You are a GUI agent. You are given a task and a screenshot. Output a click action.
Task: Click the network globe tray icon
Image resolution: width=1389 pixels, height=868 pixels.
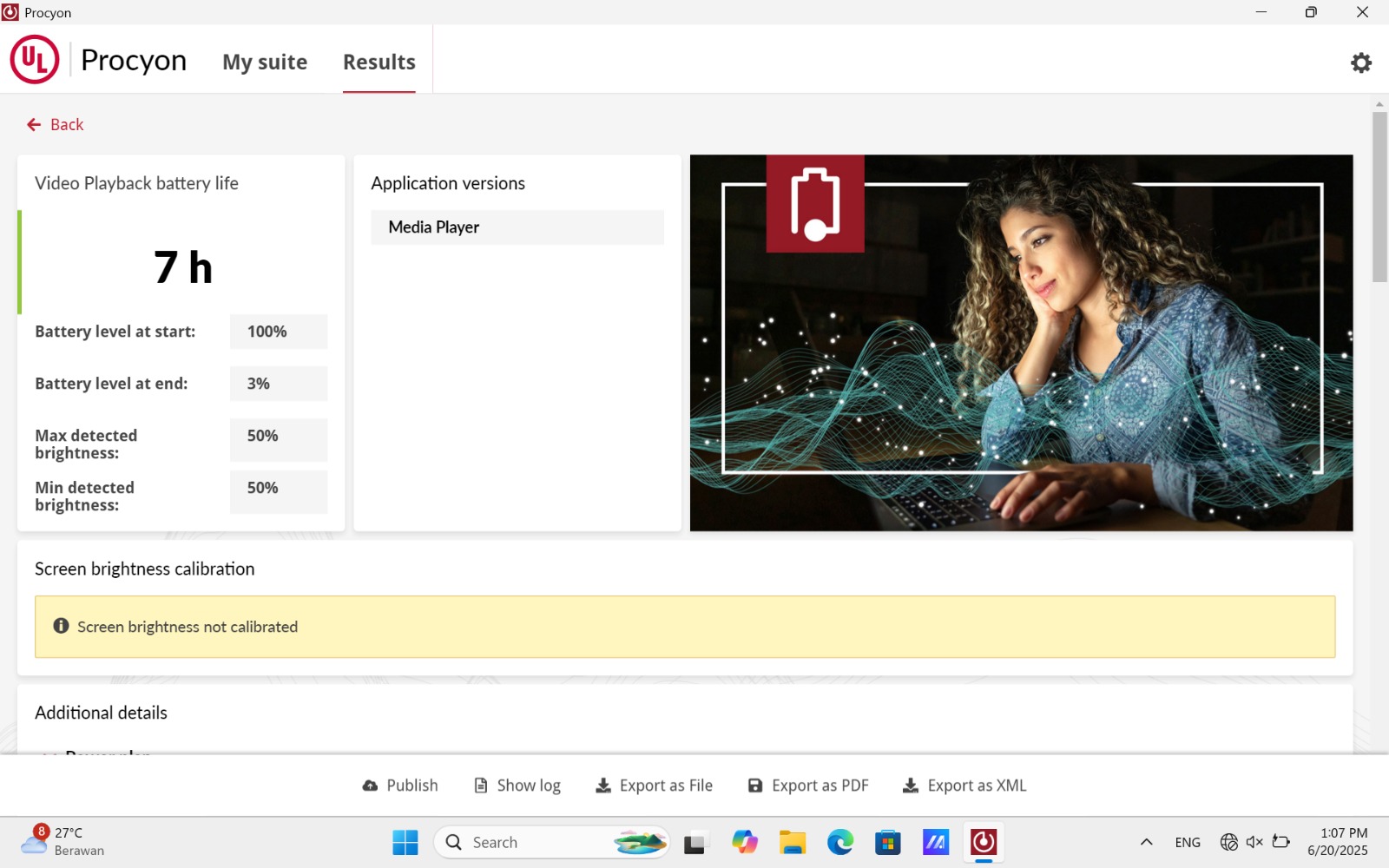[x=1228, y=842]
